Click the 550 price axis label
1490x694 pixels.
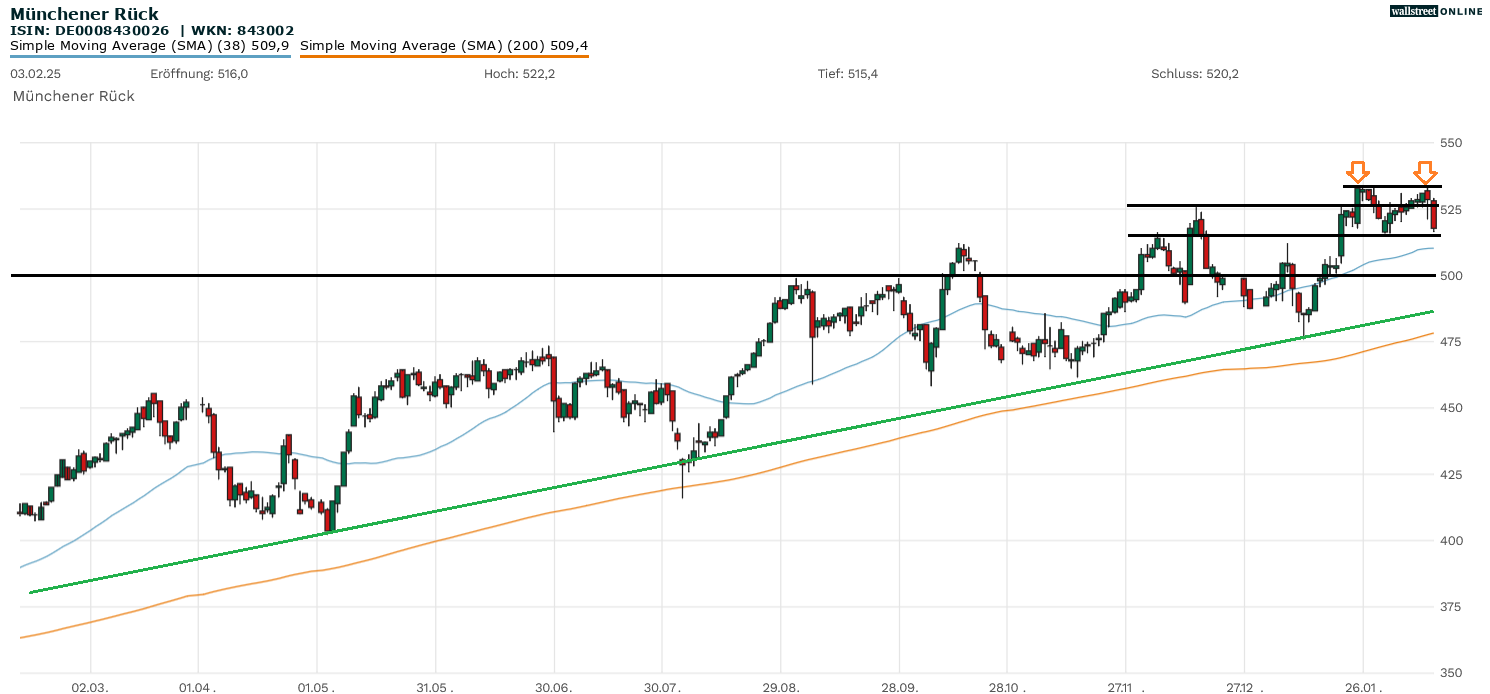(x=1450, y=143)
